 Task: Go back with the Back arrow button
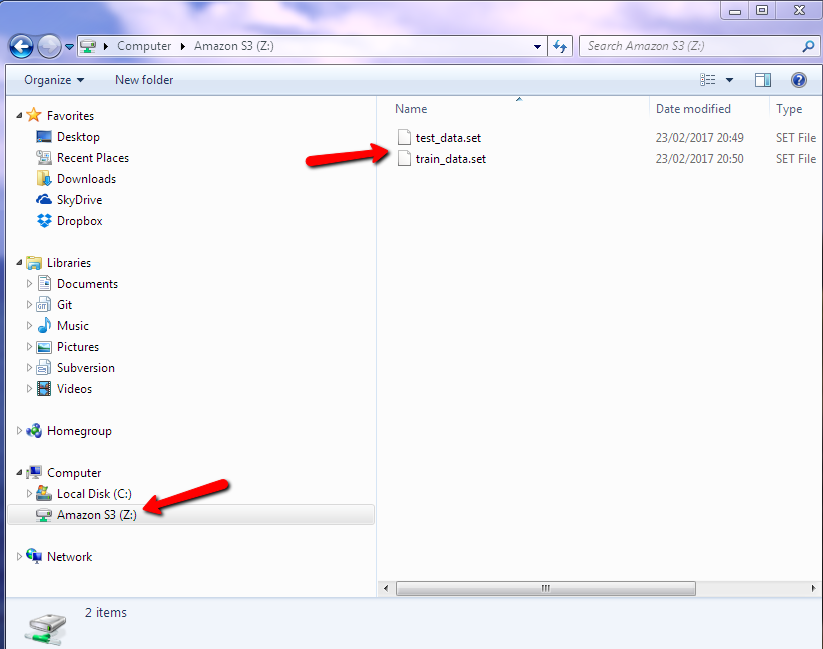22,47
